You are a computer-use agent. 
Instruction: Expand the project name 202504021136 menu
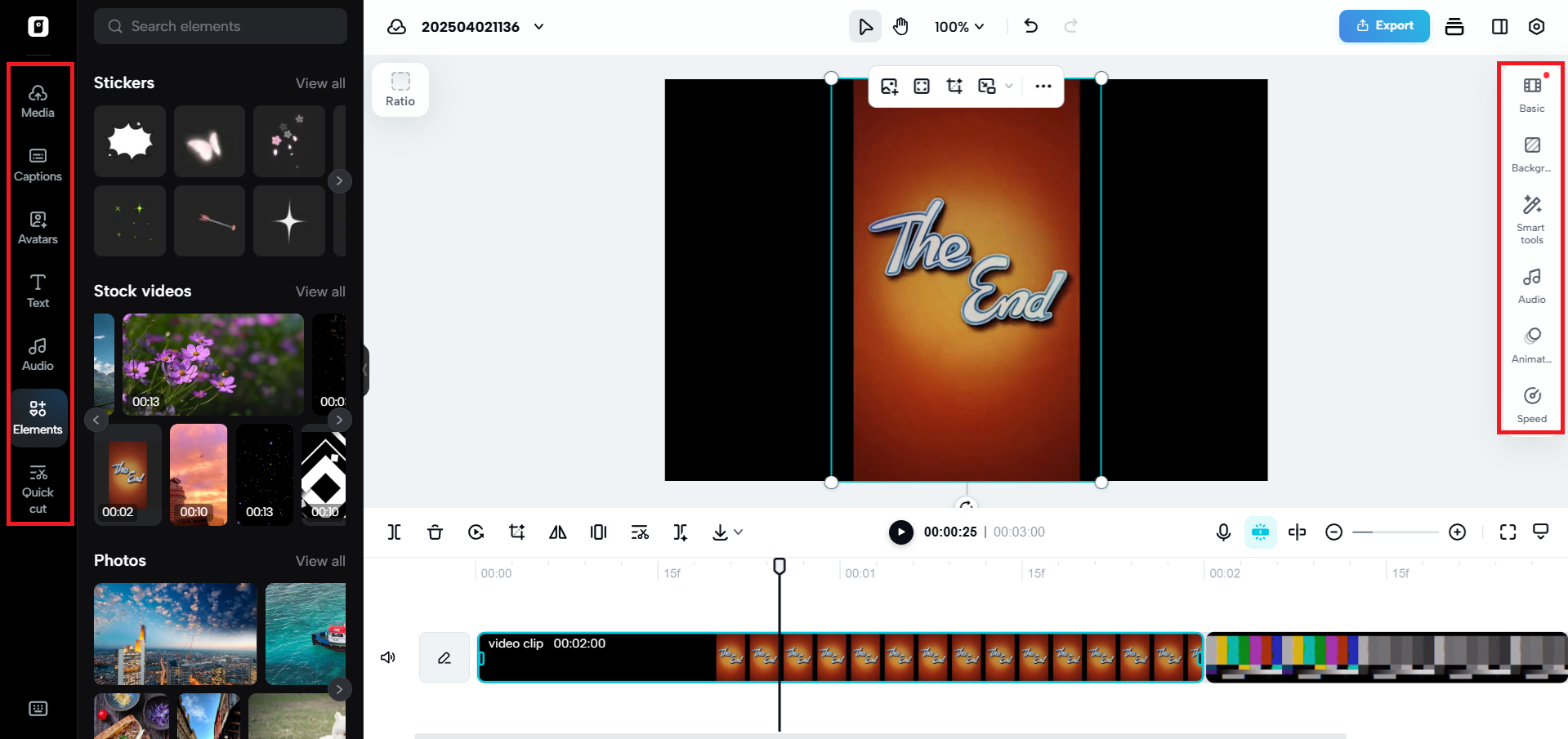(538, 26)
